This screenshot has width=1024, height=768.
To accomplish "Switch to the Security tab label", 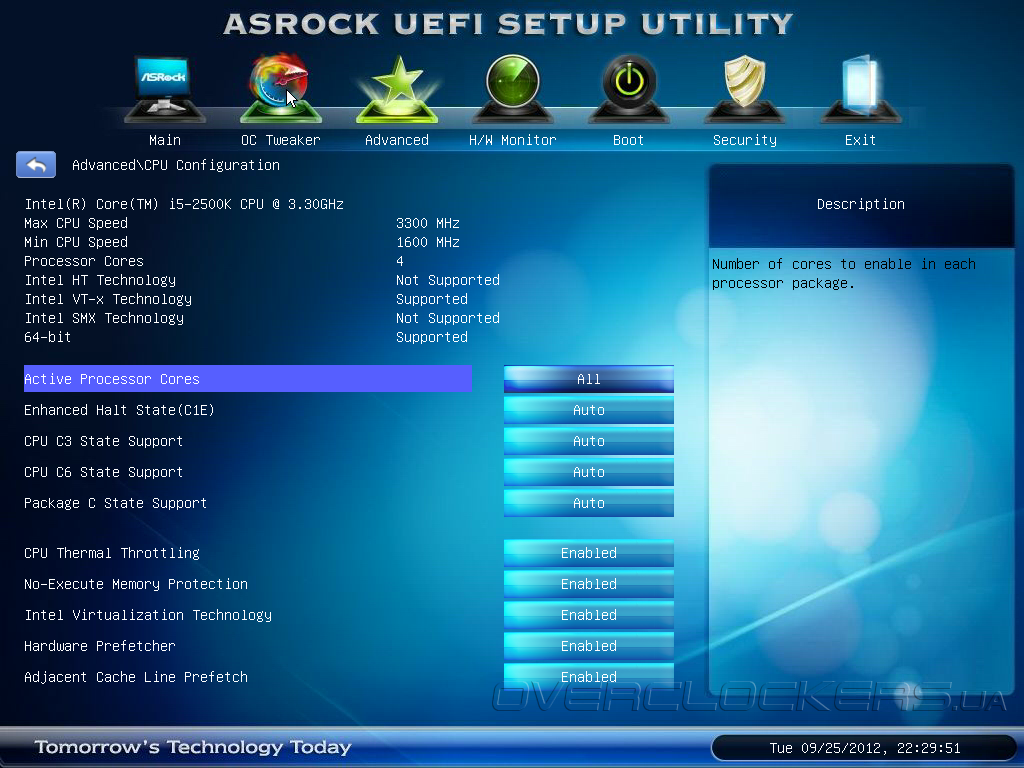I will [744, 140].
